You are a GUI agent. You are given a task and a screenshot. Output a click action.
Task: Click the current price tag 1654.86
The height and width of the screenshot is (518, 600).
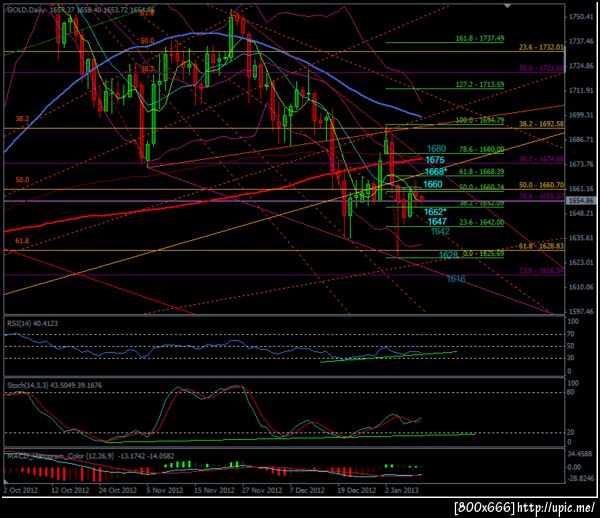pos(580,200)
